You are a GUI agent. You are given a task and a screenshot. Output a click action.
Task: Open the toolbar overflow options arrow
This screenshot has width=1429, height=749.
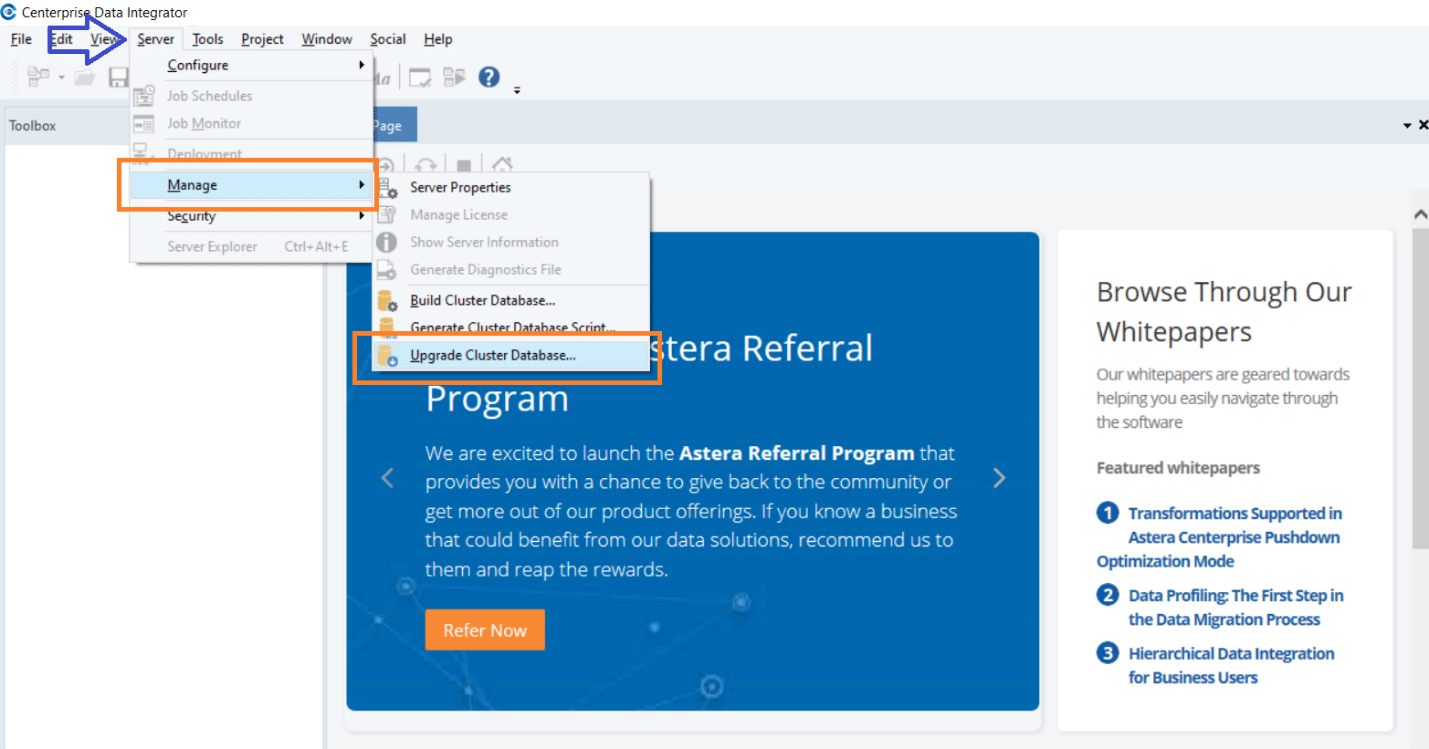tap(517, 90)
